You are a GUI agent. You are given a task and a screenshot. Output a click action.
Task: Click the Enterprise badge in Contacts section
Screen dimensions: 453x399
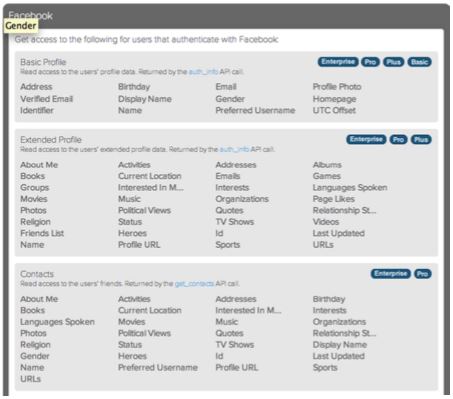tap(391, 274)
